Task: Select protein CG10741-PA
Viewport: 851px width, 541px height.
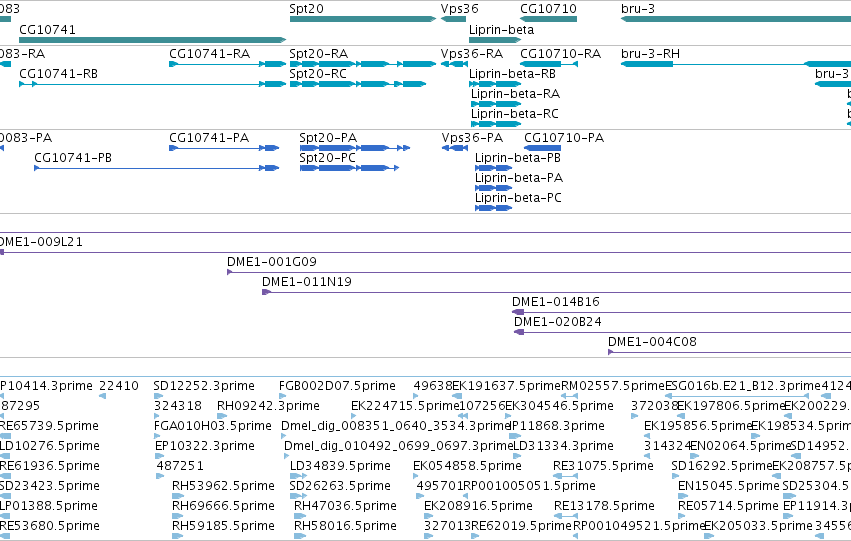Action: pyautogui.click(x=224, y=148)
